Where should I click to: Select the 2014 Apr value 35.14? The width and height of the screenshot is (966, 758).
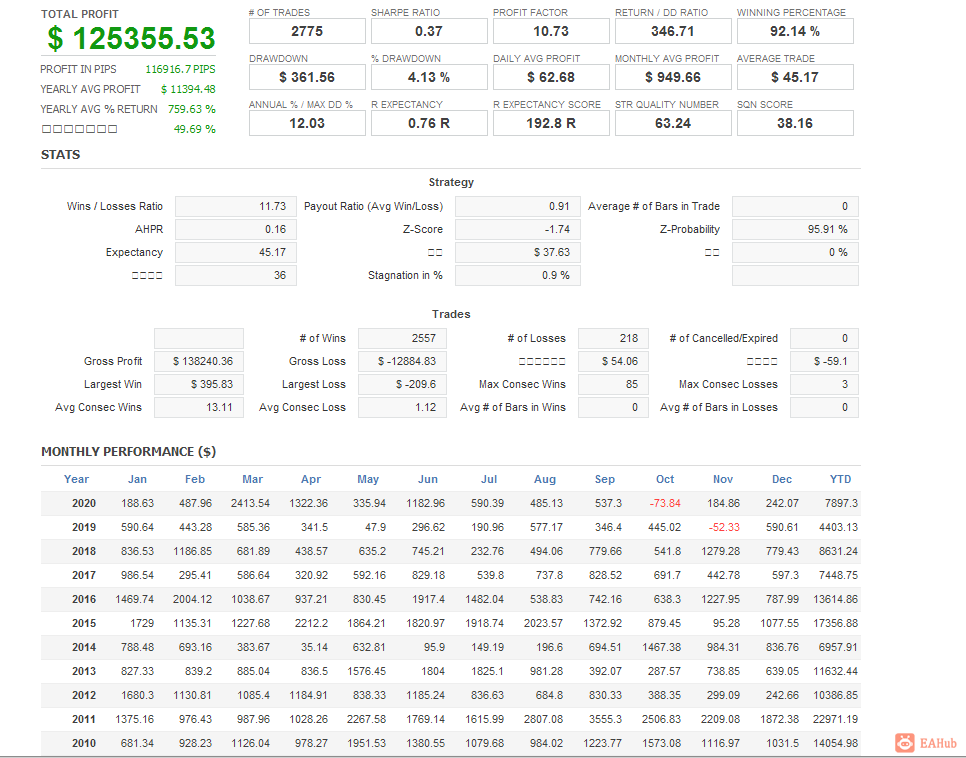(x=315, y=648)
